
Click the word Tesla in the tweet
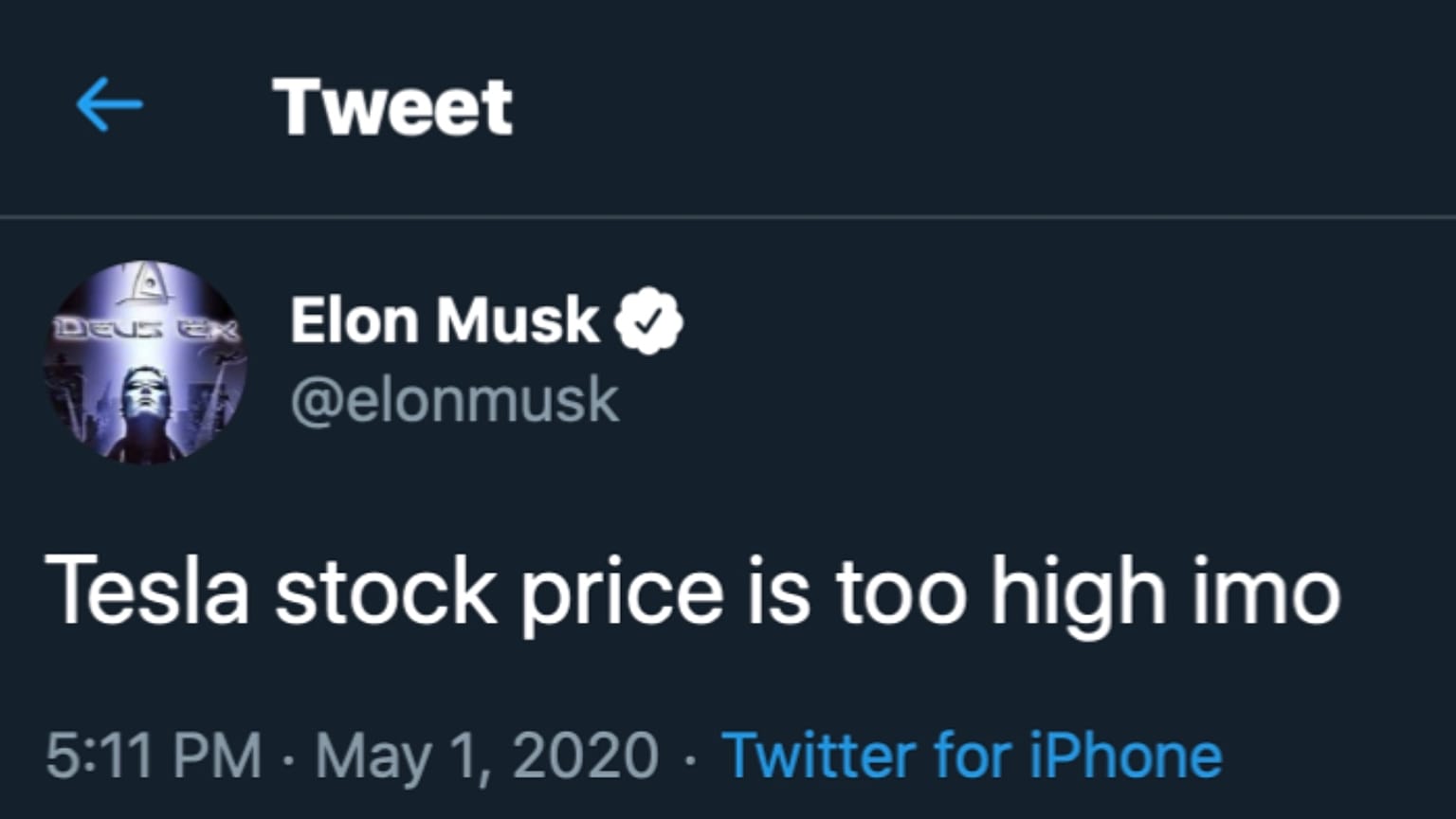point(147,591)
